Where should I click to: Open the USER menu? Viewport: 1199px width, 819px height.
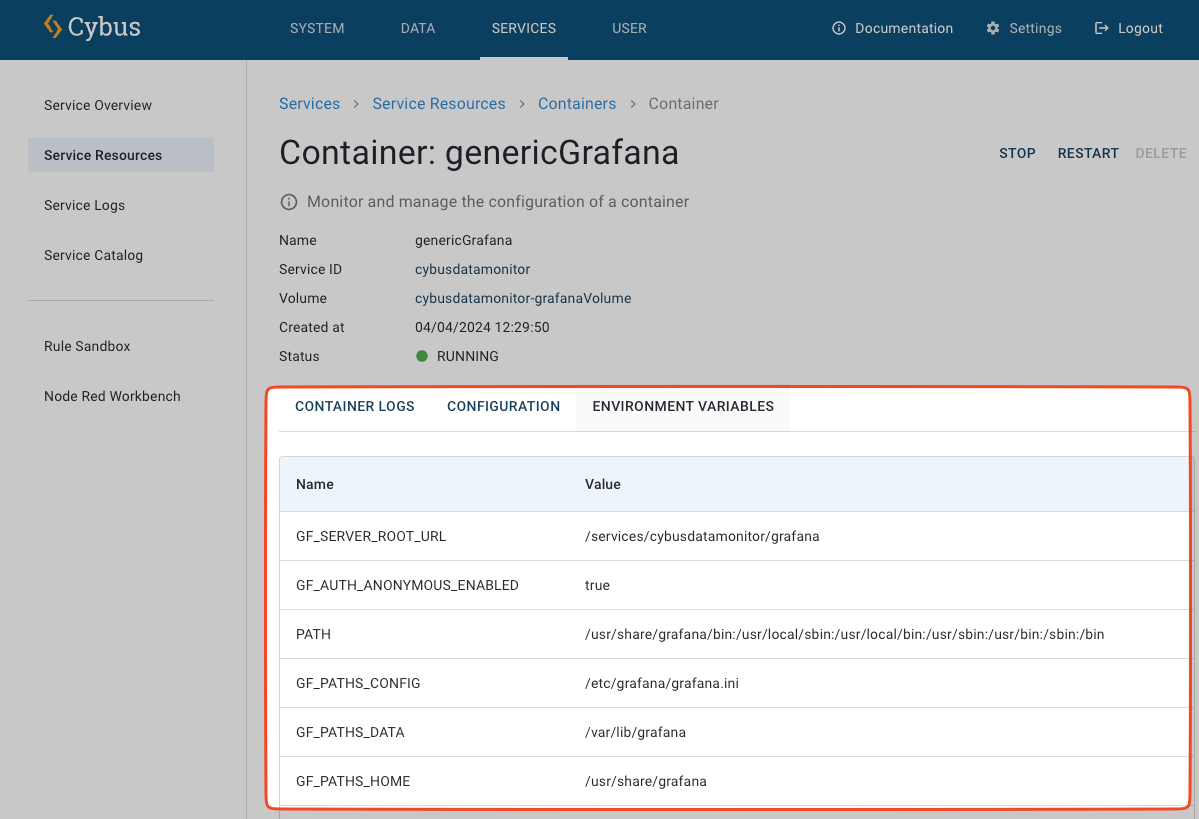[x=629, y=28]
